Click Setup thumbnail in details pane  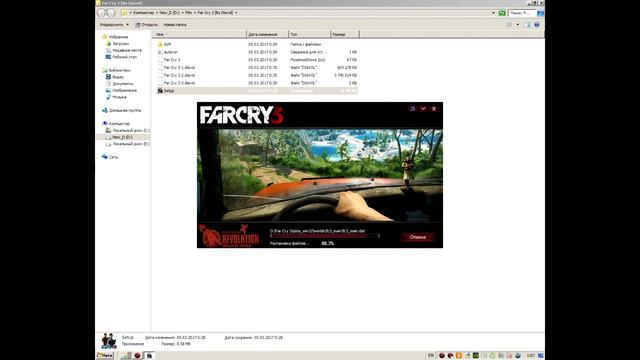pyautogui.click(x=109, y=341)
